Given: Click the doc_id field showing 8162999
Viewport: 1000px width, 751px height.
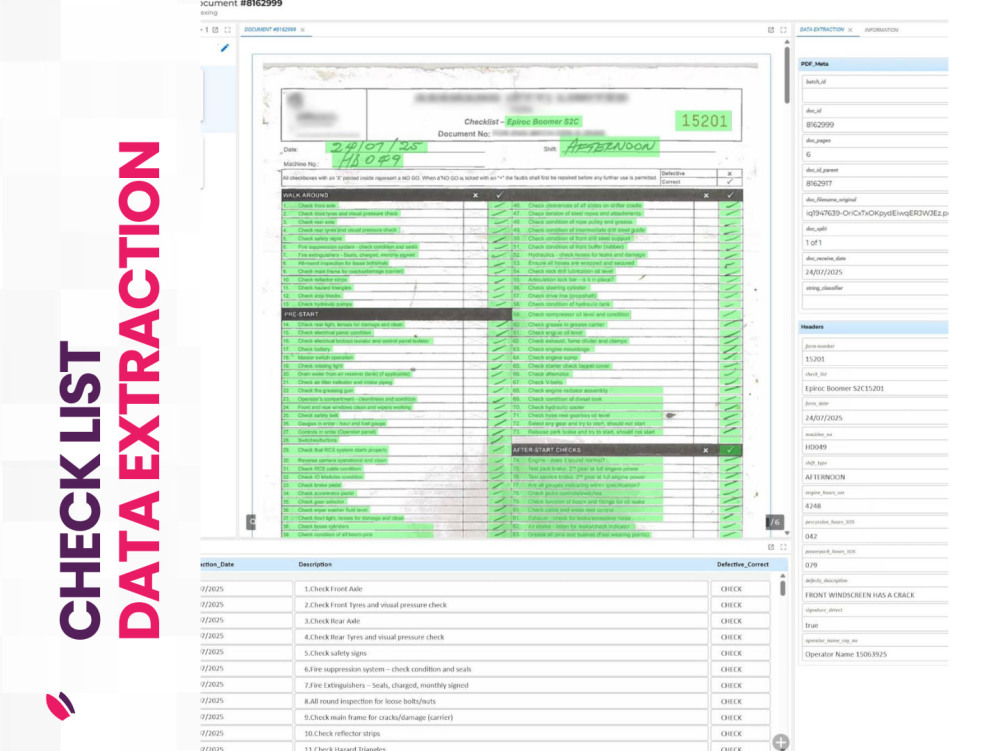Looking at the screenshot, I should click(875, 125).
